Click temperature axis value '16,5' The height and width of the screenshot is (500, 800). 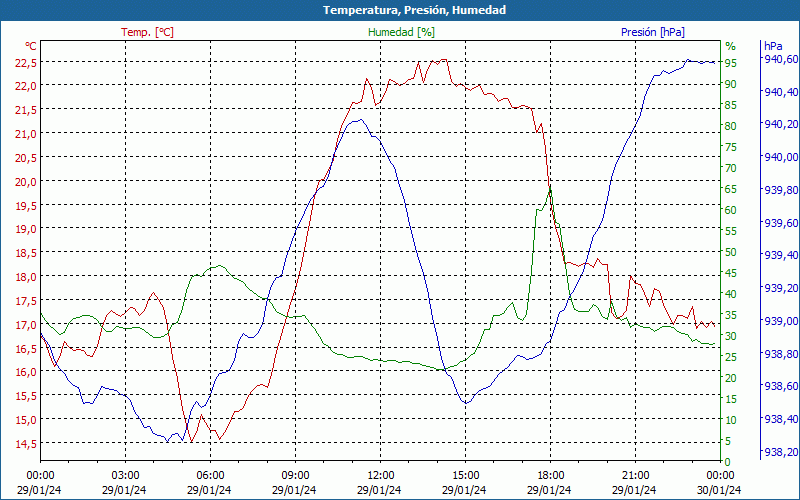point(26,348)
